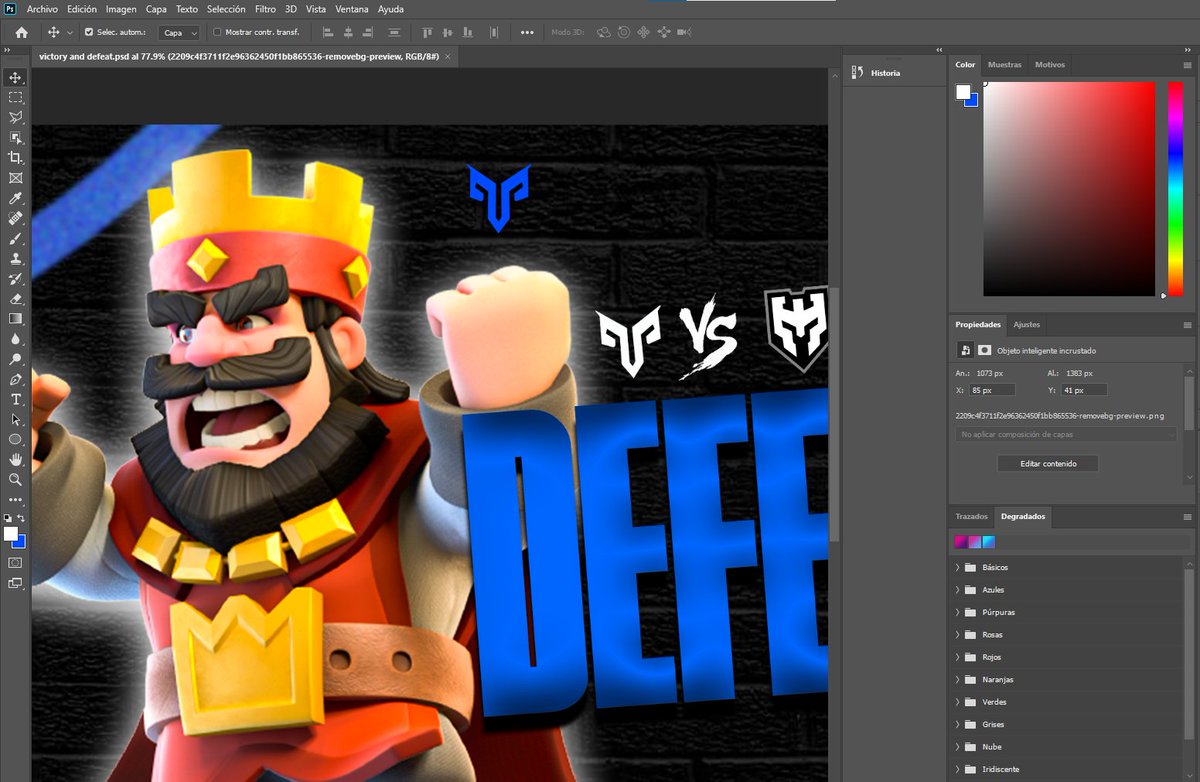Open more align options (three dots)
Image resolution: width=1200 pixels, height=782 pixels.
pyautogui.click(x=527, y=32)
